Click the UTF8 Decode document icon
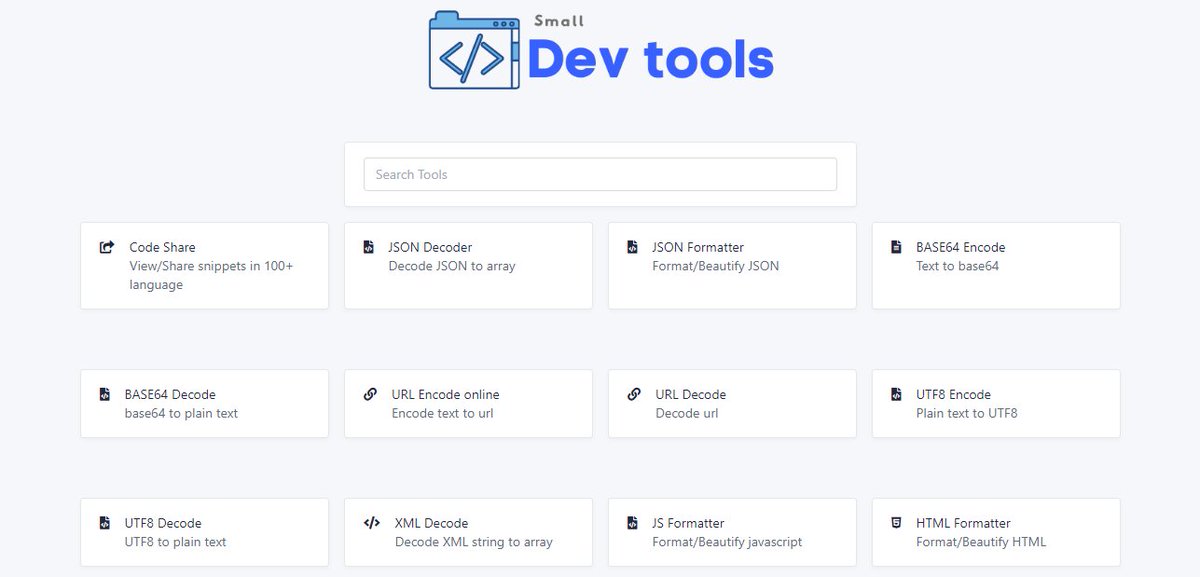The image size is (1200, 577). [x=107, y=522]
